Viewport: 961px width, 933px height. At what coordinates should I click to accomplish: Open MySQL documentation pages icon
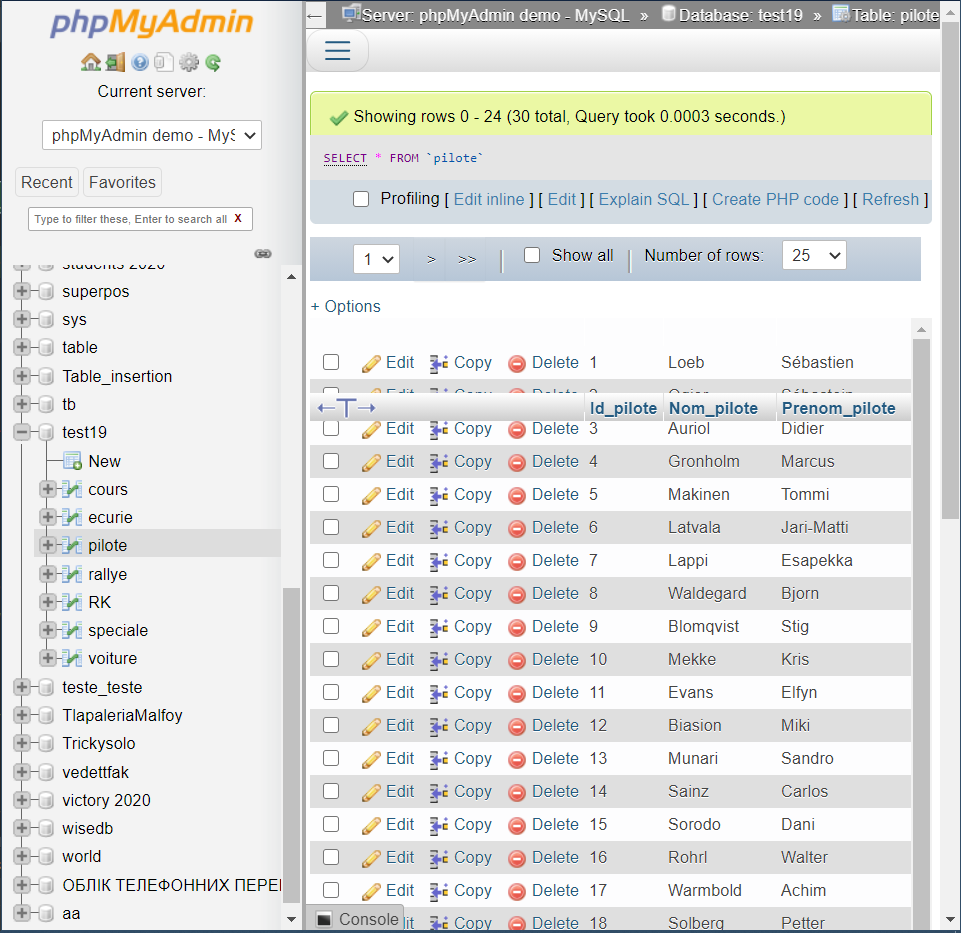pos(164,62)
